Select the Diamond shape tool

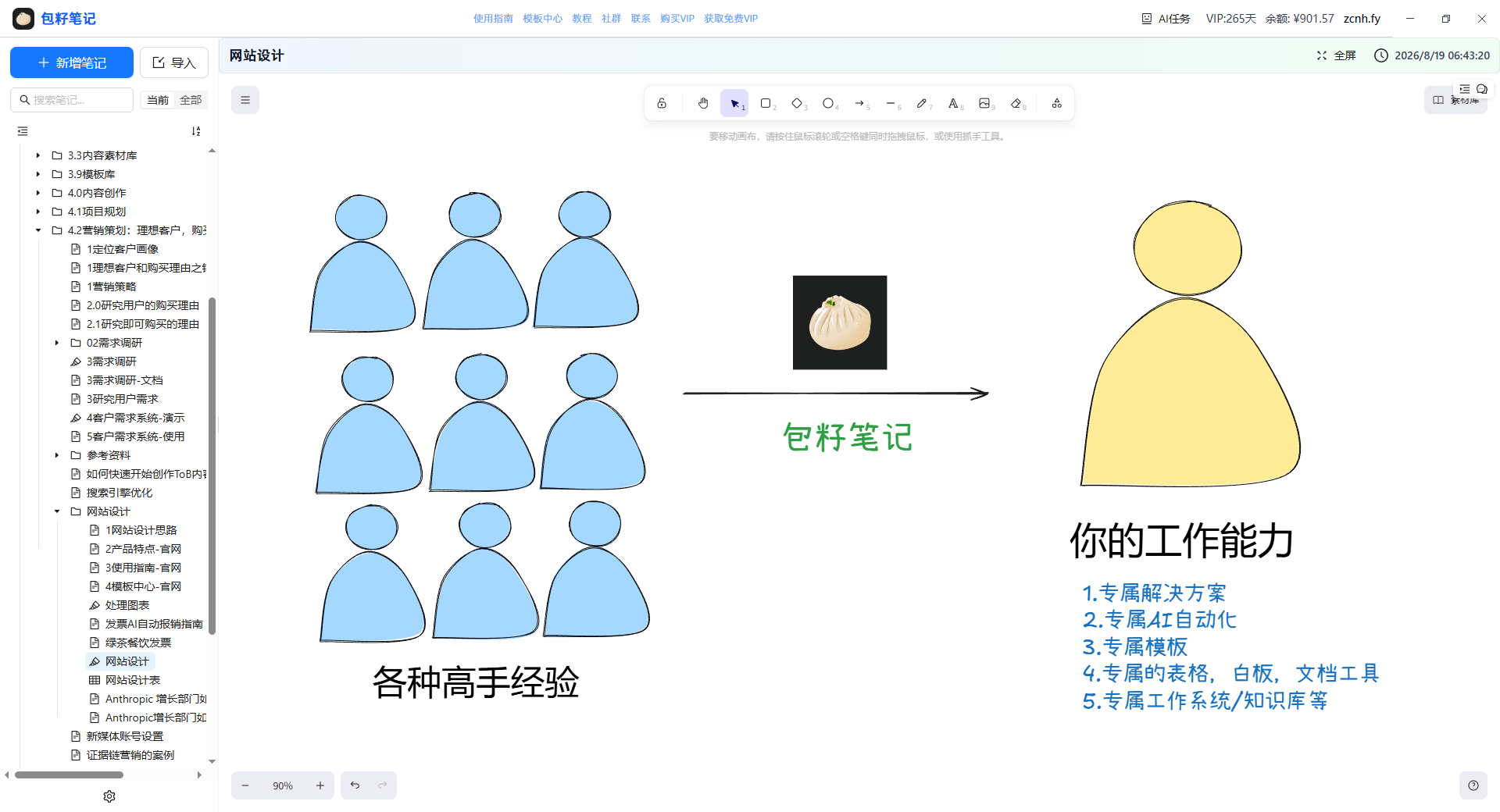tap(797, 103)
